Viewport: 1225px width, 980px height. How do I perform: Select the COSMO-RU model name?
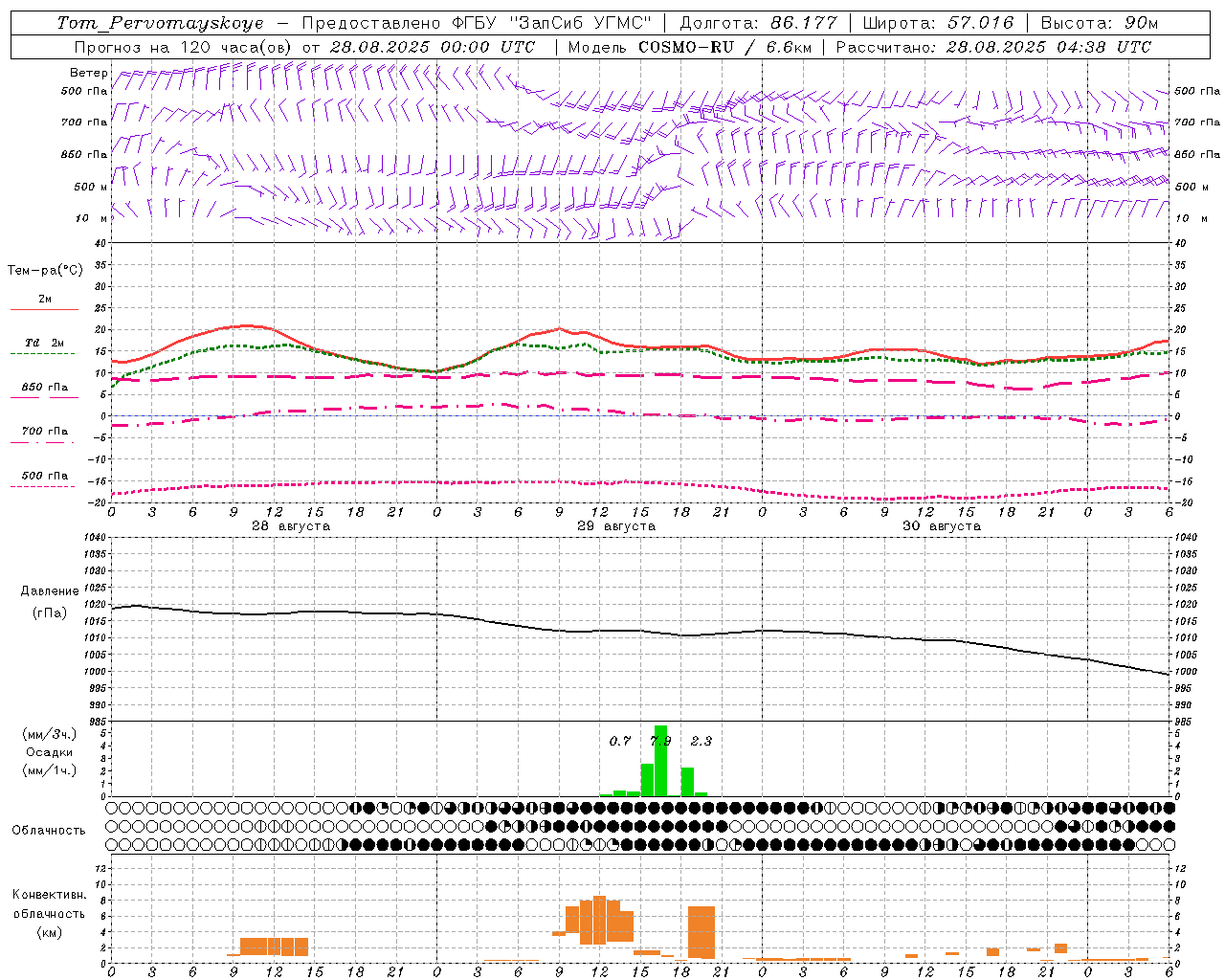(686, 47)
